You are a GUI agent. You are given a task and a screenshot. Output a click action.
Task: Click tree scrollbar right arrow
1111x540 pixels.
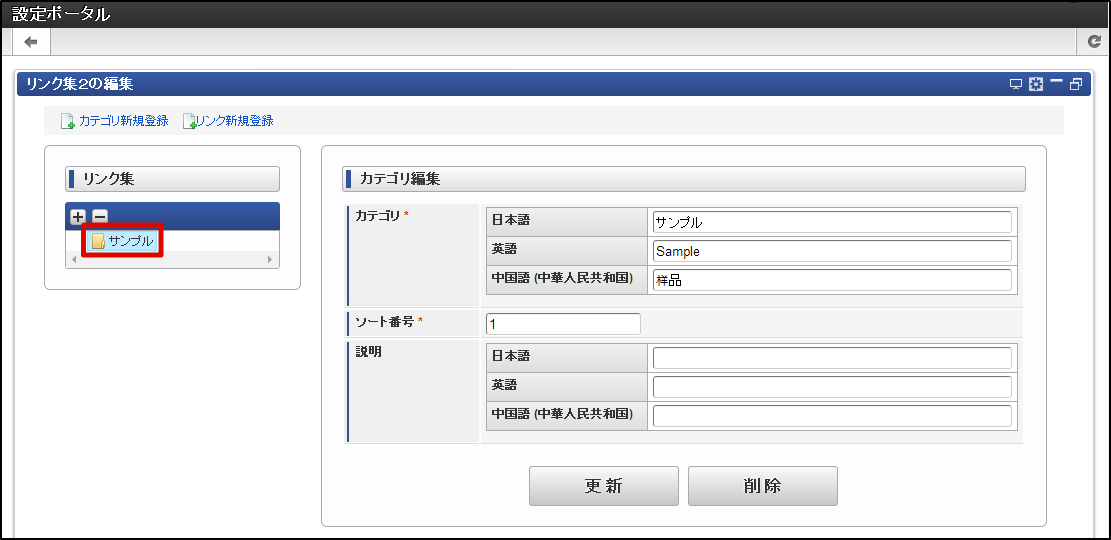[x=269, y=260]
